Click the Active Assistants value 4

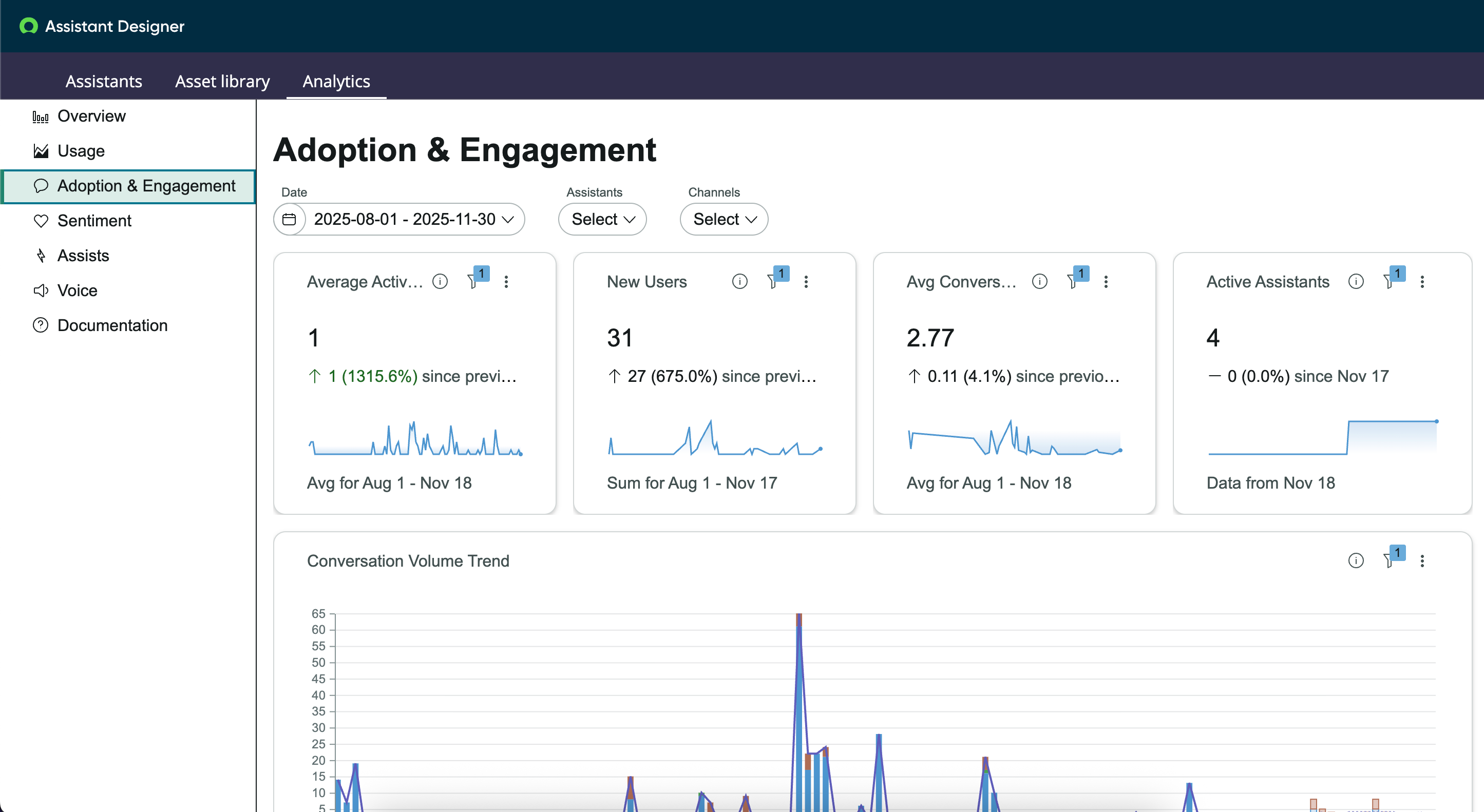pos(1213,338)
